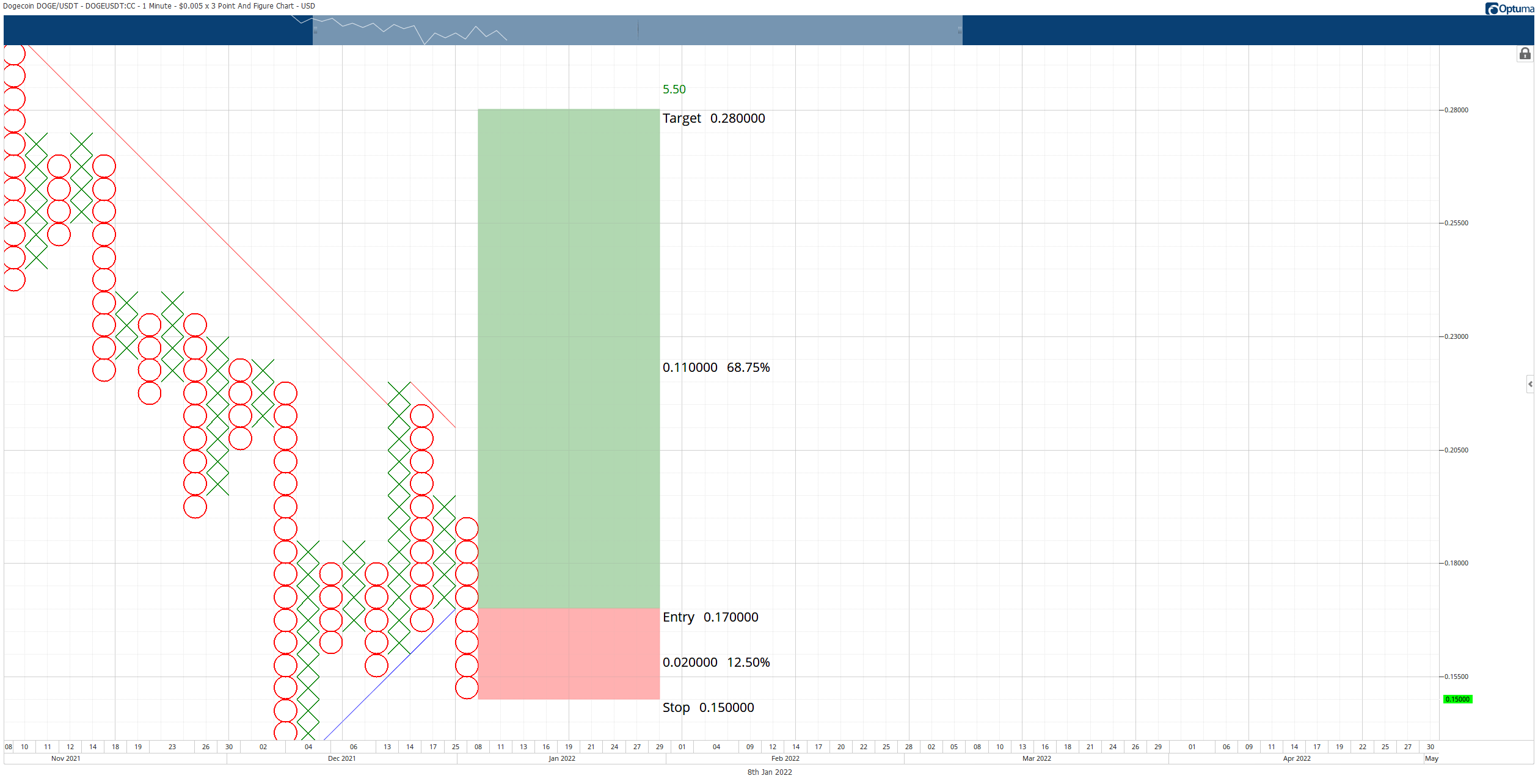Click the 0.28000 price axis label

1456,110
